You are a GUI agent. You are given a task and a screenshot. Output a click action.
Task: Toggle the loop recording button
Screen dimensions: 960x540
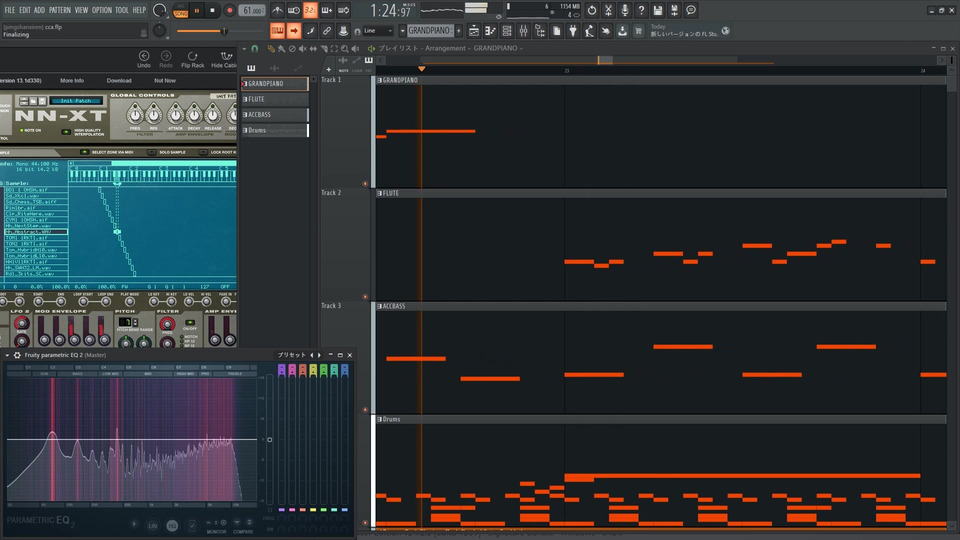click(x=343, y=10)
